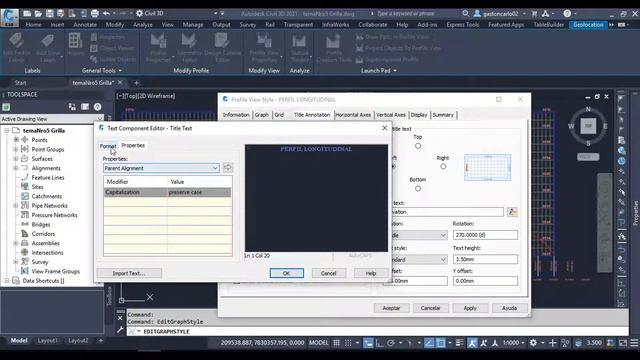This screenshot has width=640, height=360.
Task: Select the Top title position radio button
Action: pos(418,146)
